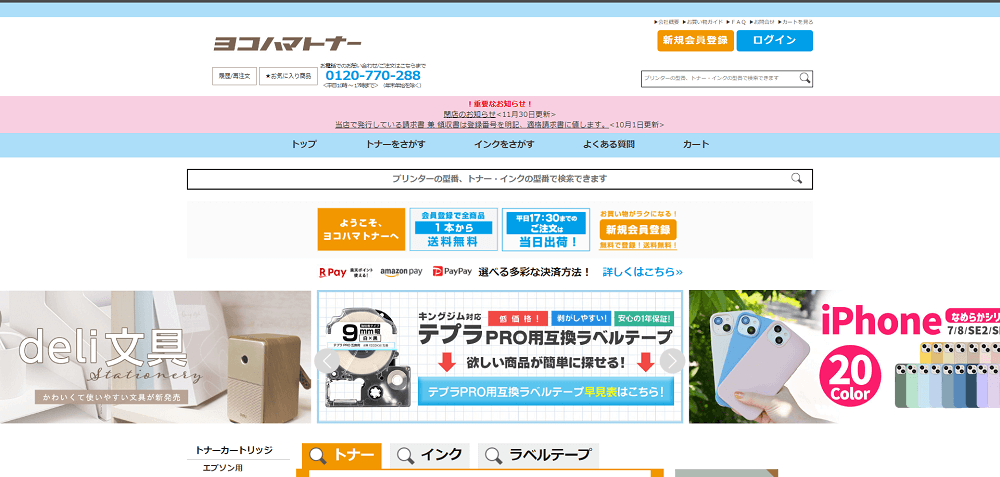1000x477 pixels.
Task: Show previous carousel slide with left arrow
Action: click(327, 361)
